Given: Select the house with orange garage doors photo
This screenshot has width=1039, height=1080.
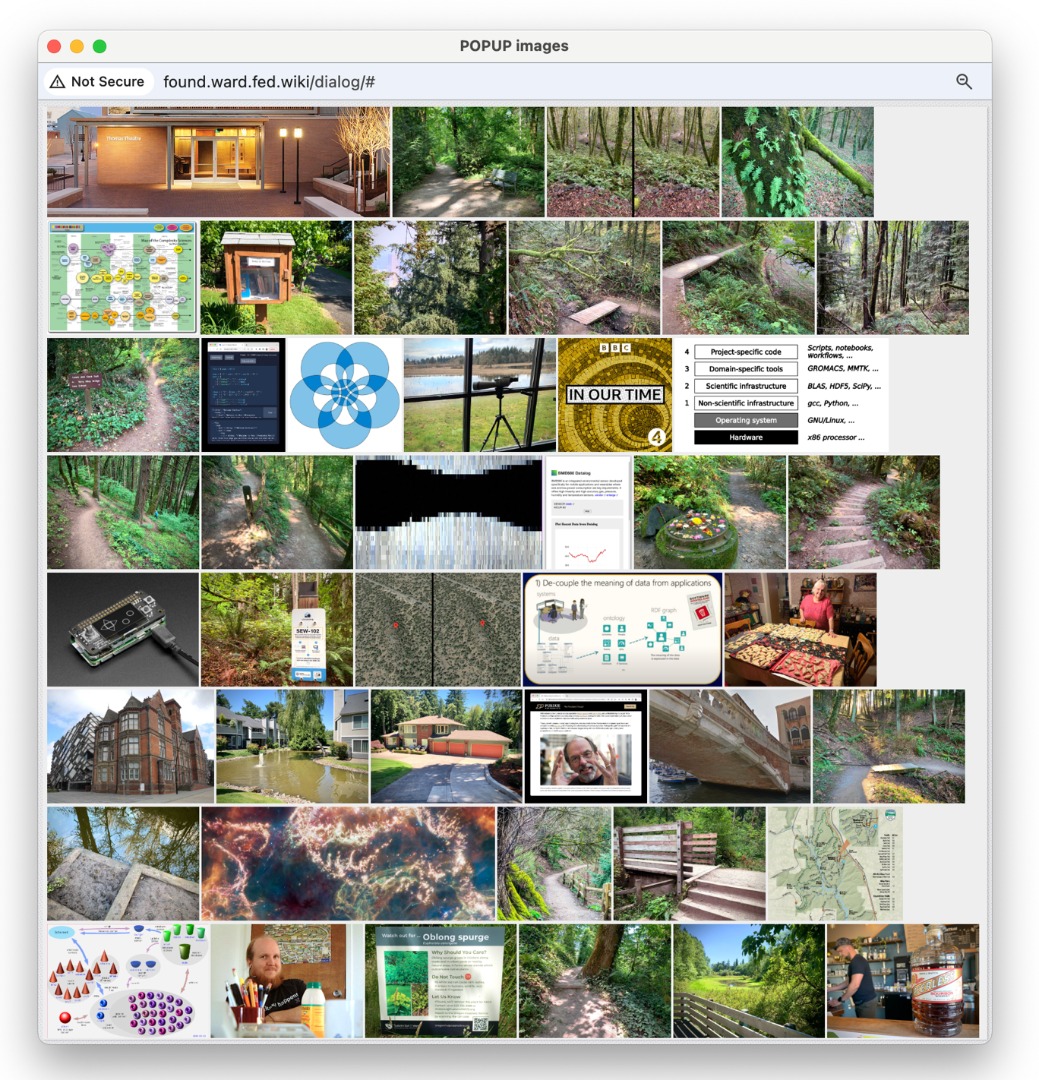Looking at the screenshot, I should point(446,746).
